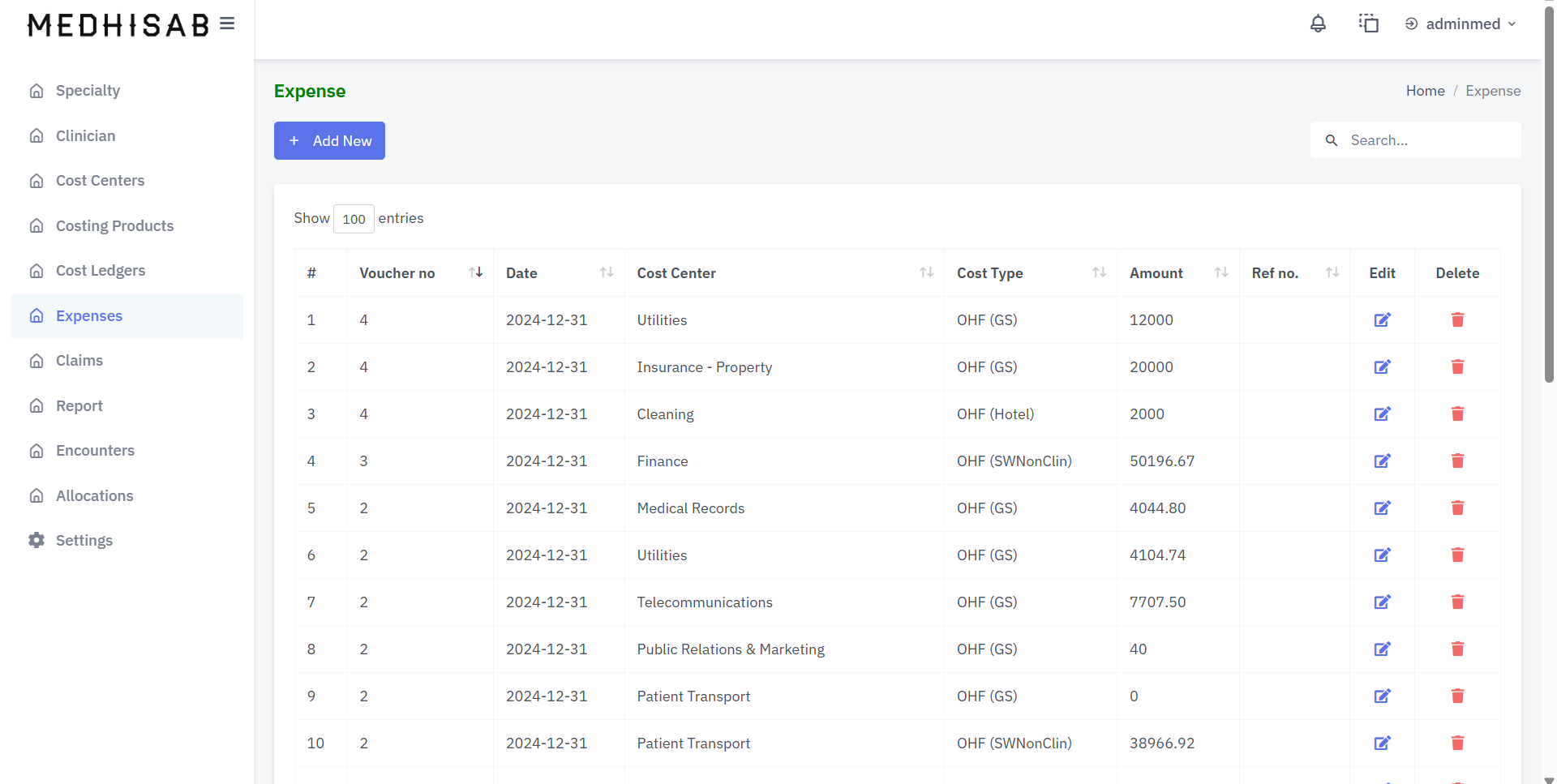
Task: Click the Add New button
Action: coord(329,141)
